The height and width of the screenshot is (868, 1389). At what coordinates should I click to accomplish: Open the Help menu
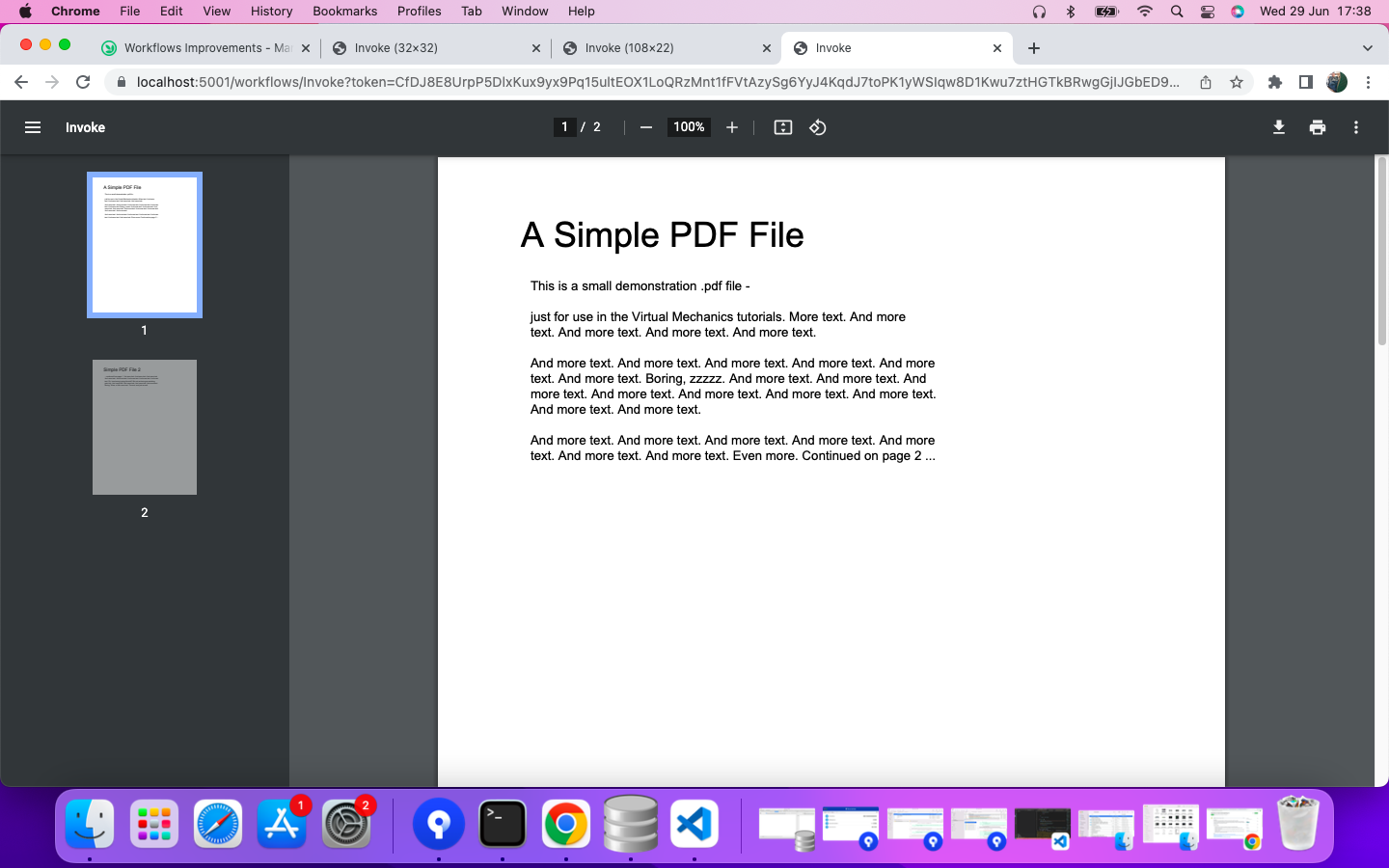(x=581, y=11)
